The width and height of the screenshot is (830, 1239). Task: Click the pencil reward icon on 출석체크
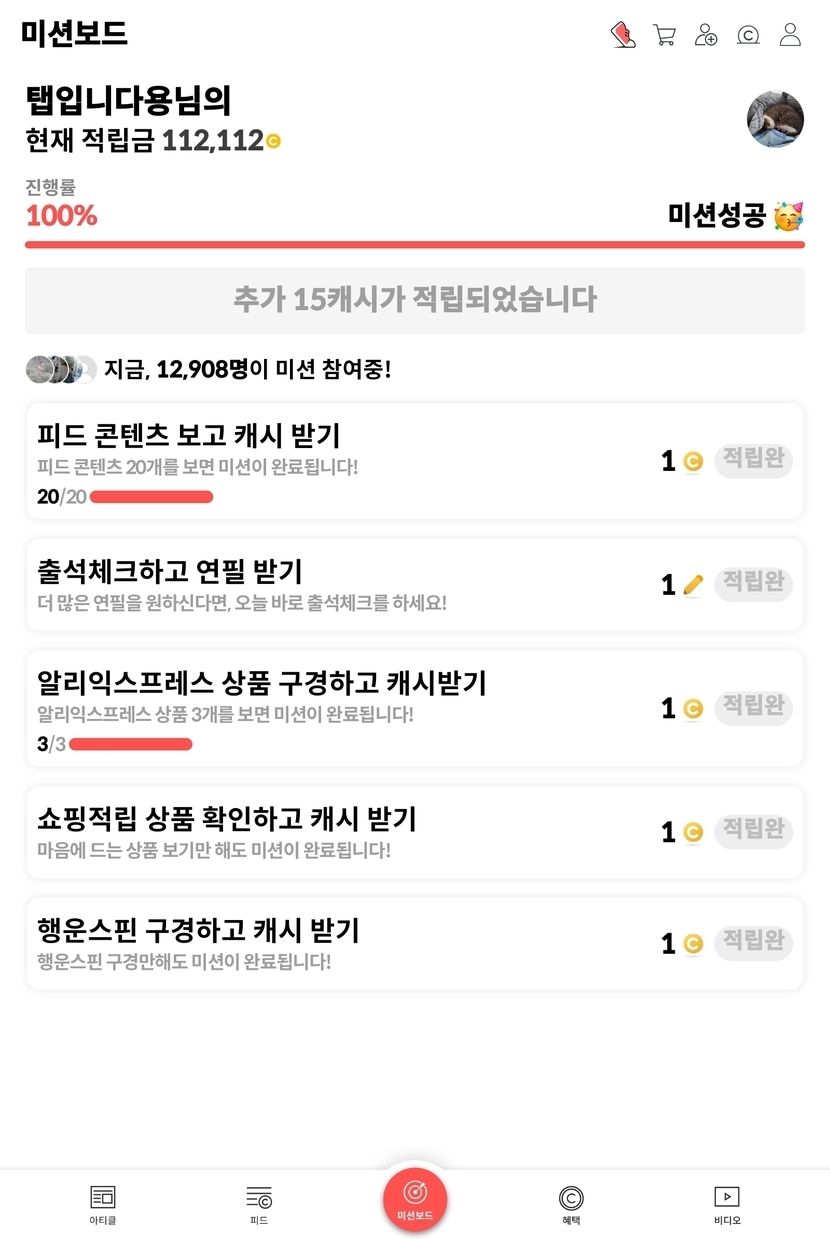click(x=694, y=585)
